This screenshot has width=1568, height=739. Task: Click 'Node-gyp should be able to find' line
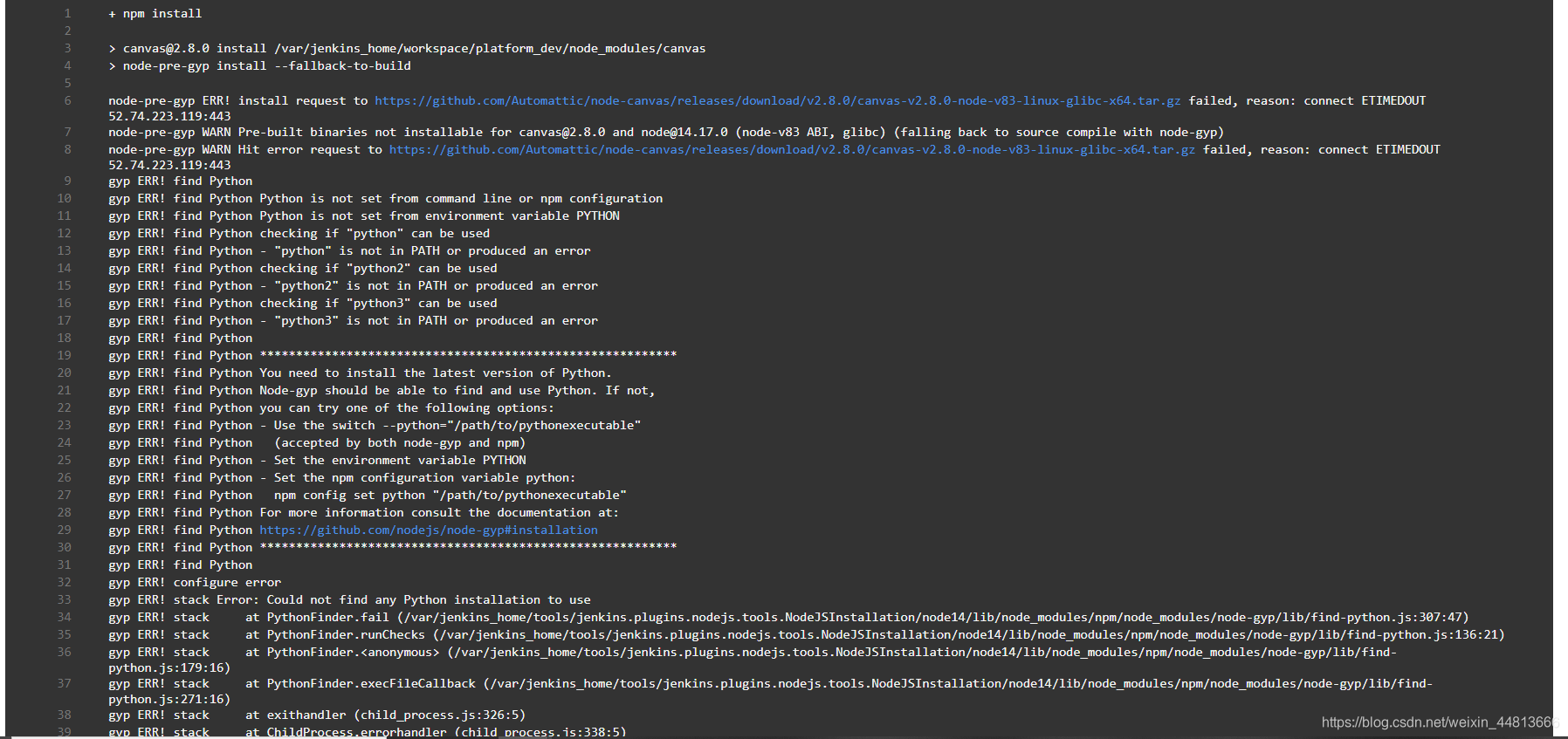(457, 390)
